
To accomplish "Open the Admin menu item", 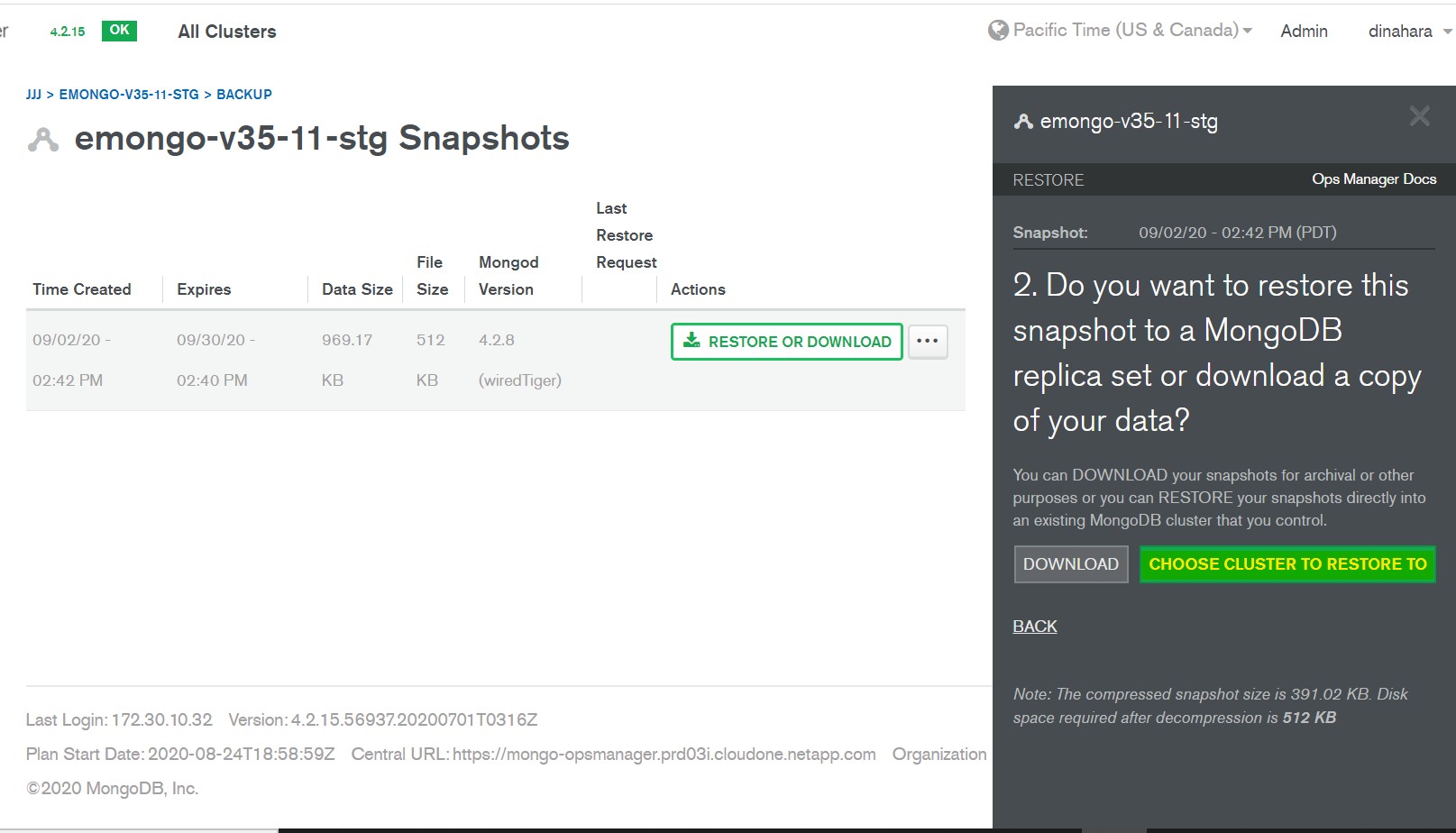I will click(x=1304, y=32).
